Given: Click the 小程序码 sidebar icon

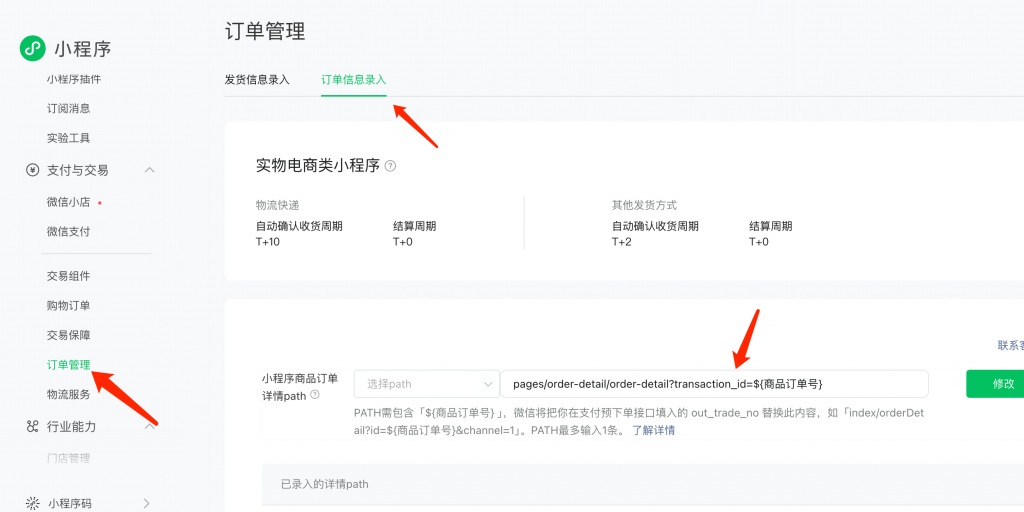Looking at the screenshot, I should pyautogui.click(x=32, y=503).
